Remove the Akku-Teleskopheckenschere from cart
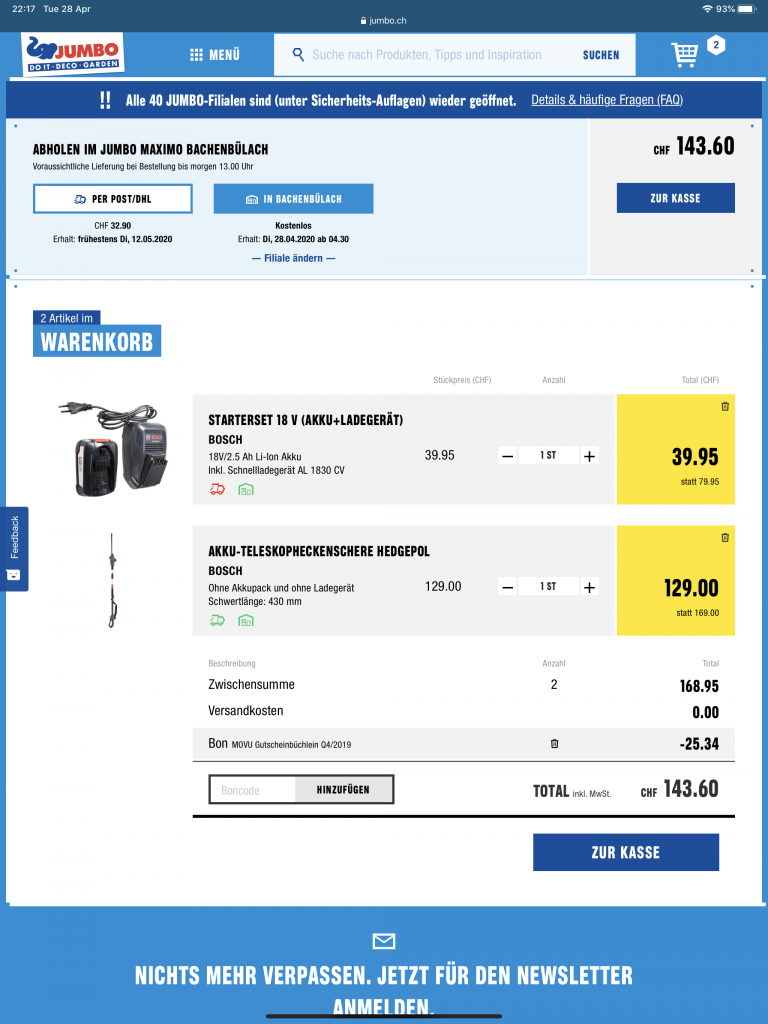This screenshot has height=1024, width=768. 725,537
